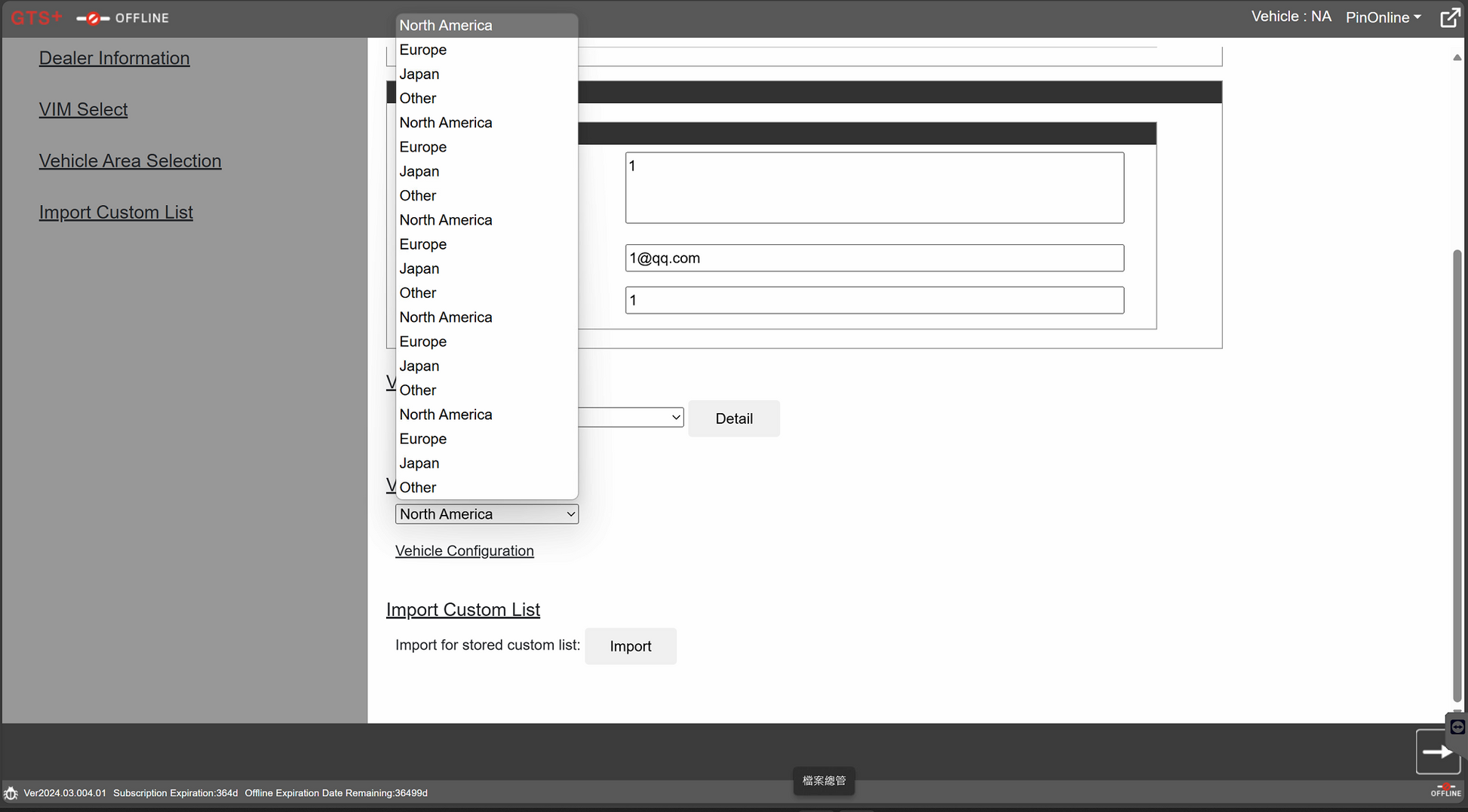Click the OFFLINE status icon in the bottom-right corner
Screen dimensions: 1468x812
pos(1445,790)
